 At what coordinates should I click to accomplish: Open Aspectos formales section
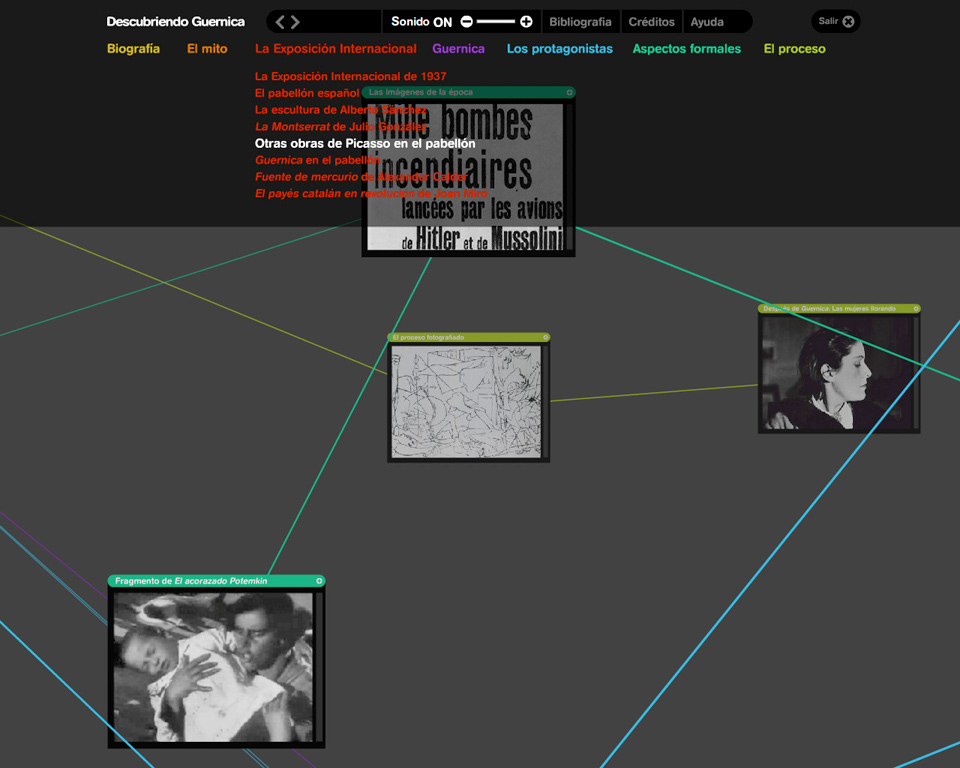coord(686,49)
